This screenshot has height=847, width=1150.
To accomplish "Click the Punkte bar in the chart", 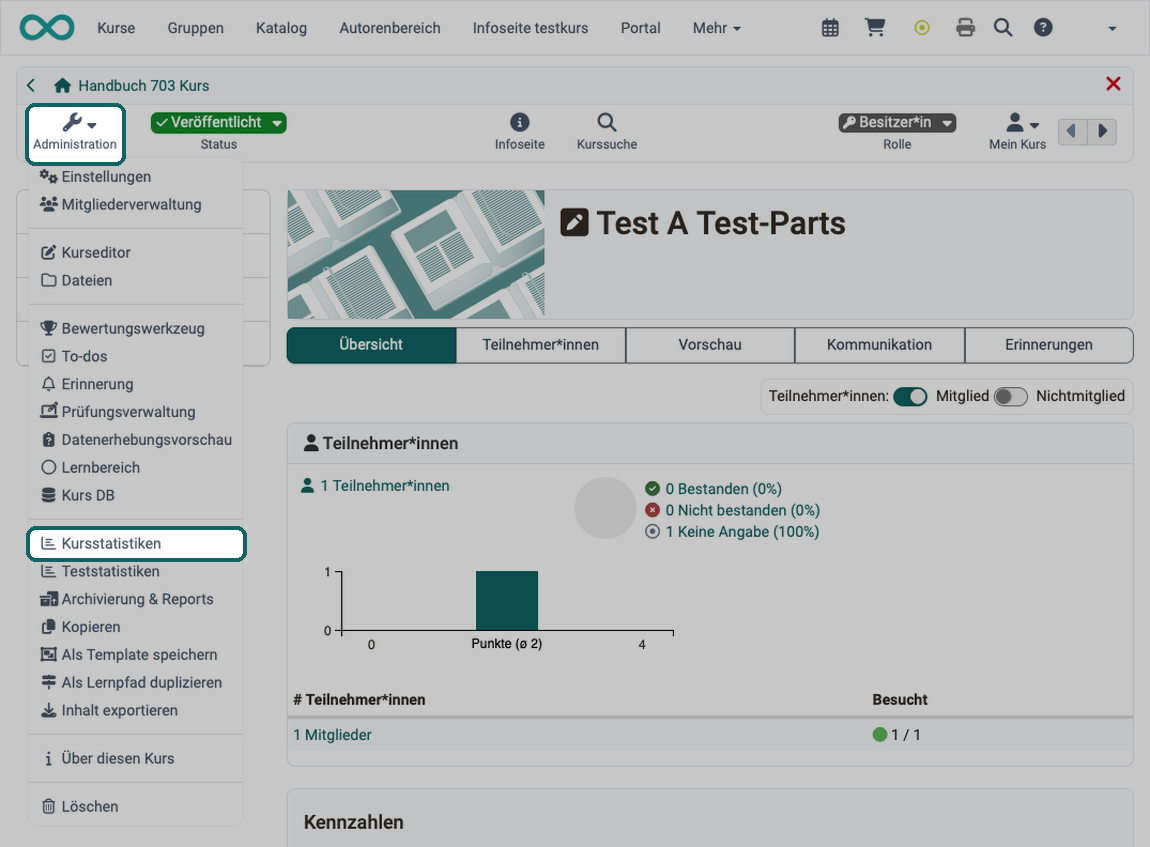I will 507,601.
